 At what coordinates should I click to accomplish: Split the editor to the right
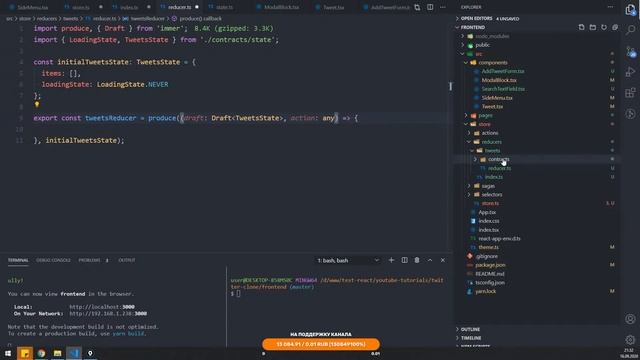pyautogui.click(x=430, y=7)
